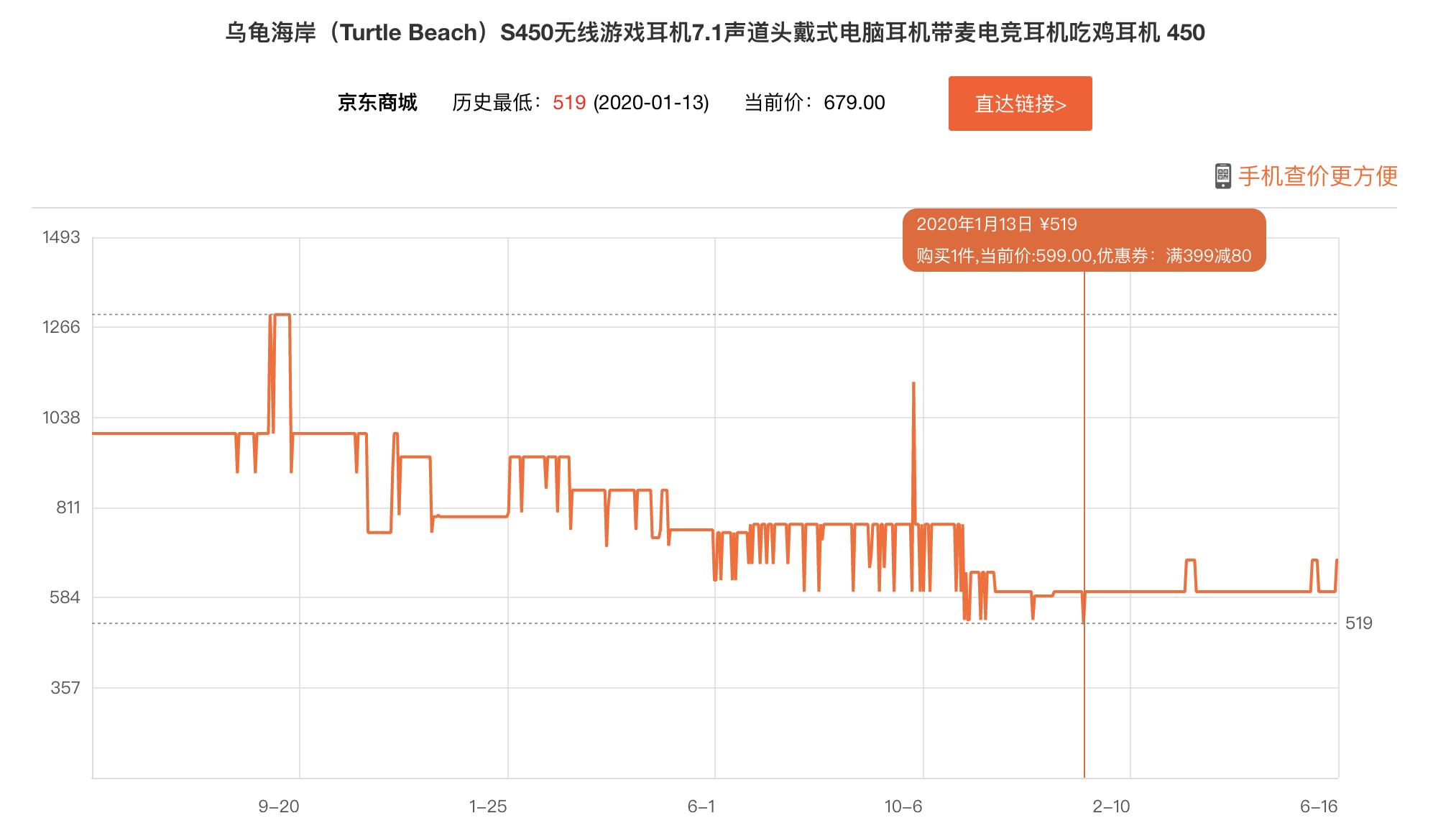Click the 满399减80 coupon text in tooltip
Screen dimensions: 1456x831
(x=1208, y=256)
